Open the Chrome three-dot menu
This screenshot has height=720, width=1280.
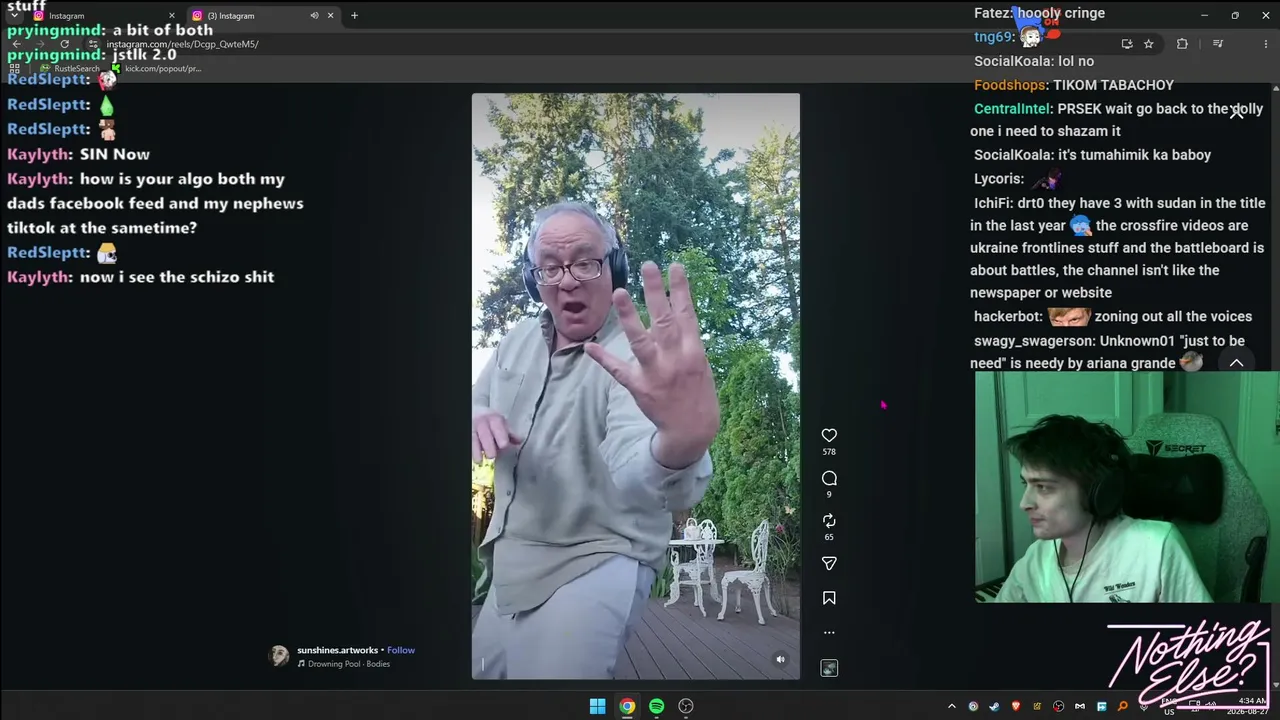[x=1266, y=44]
